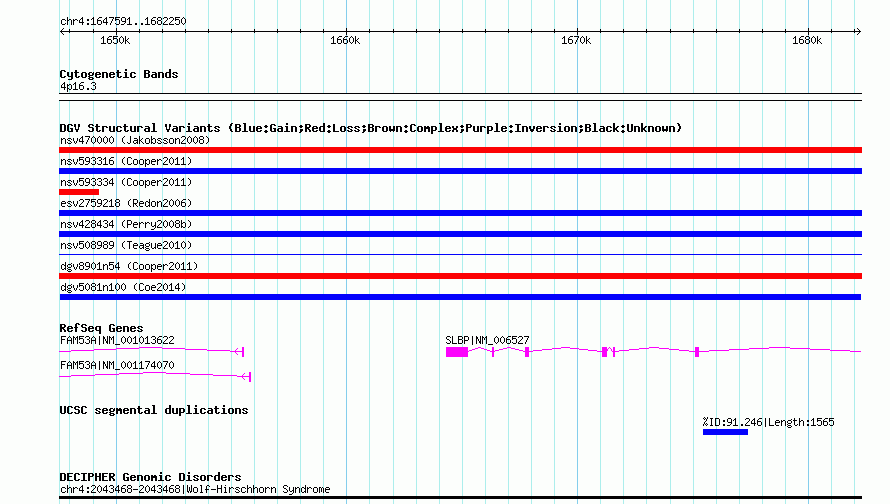
Task: Click the chr4:1647591..1682250 region label
Action: (x=123, y=21)
